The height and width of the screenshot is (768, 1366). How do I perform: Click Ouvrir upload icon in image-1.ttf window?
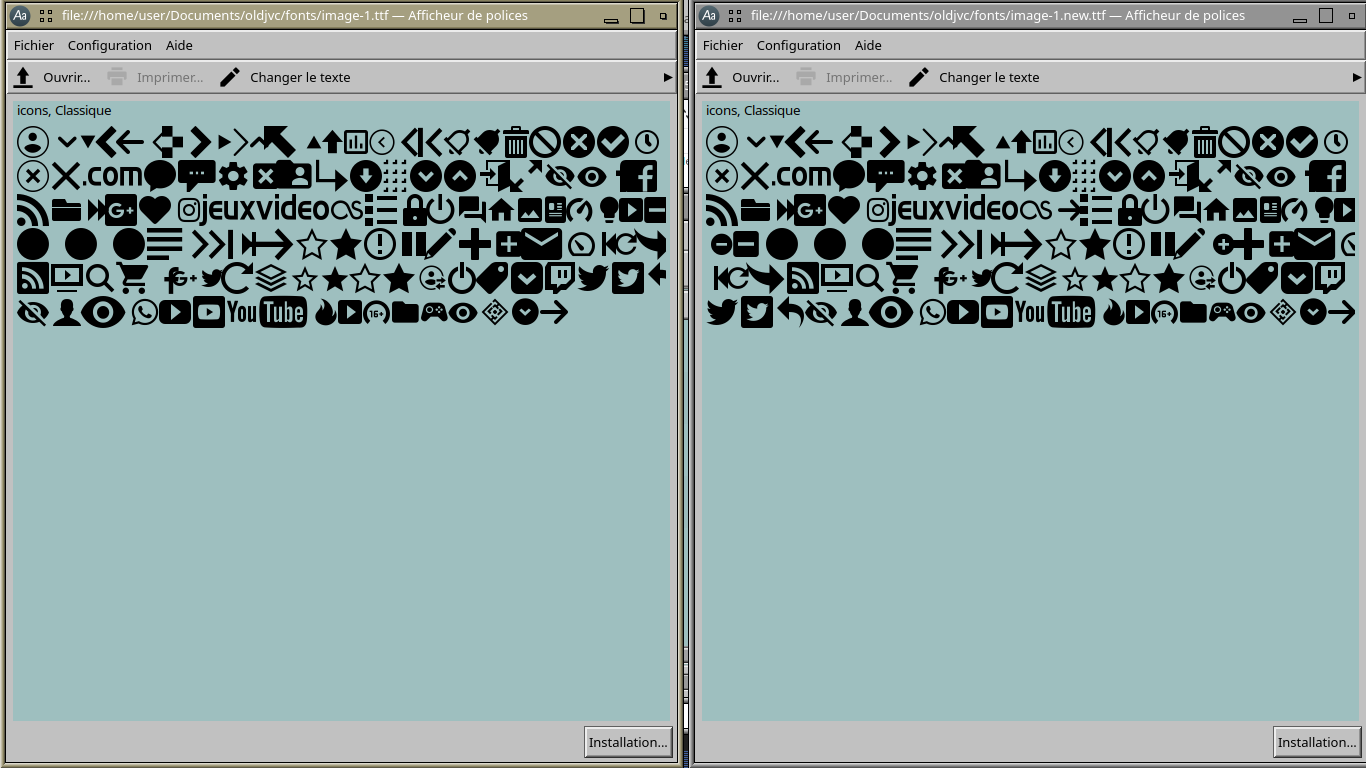click(x=23, y=77)
